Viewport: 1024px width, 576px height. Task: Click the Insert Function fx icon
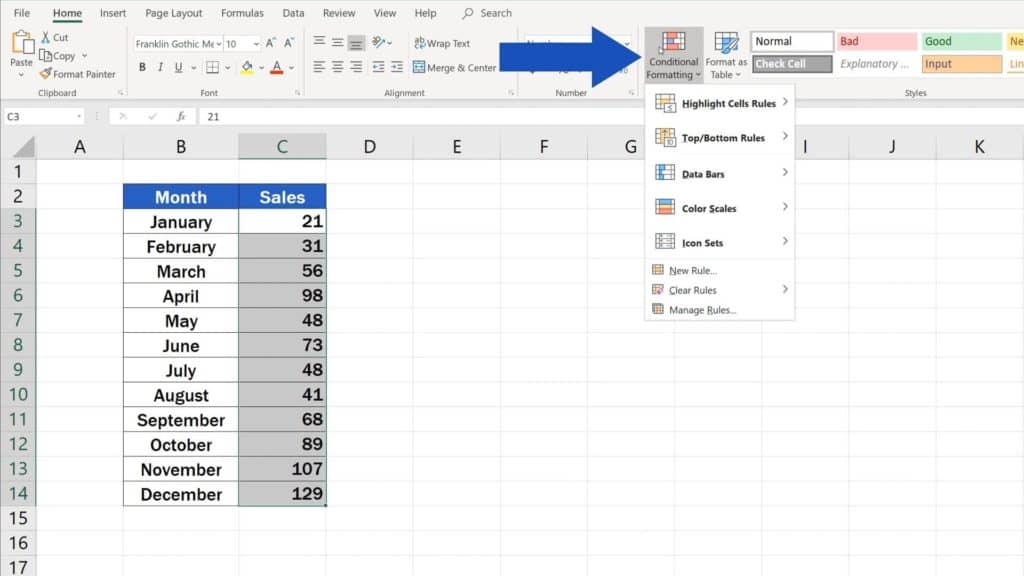click(x=181, y=116)
